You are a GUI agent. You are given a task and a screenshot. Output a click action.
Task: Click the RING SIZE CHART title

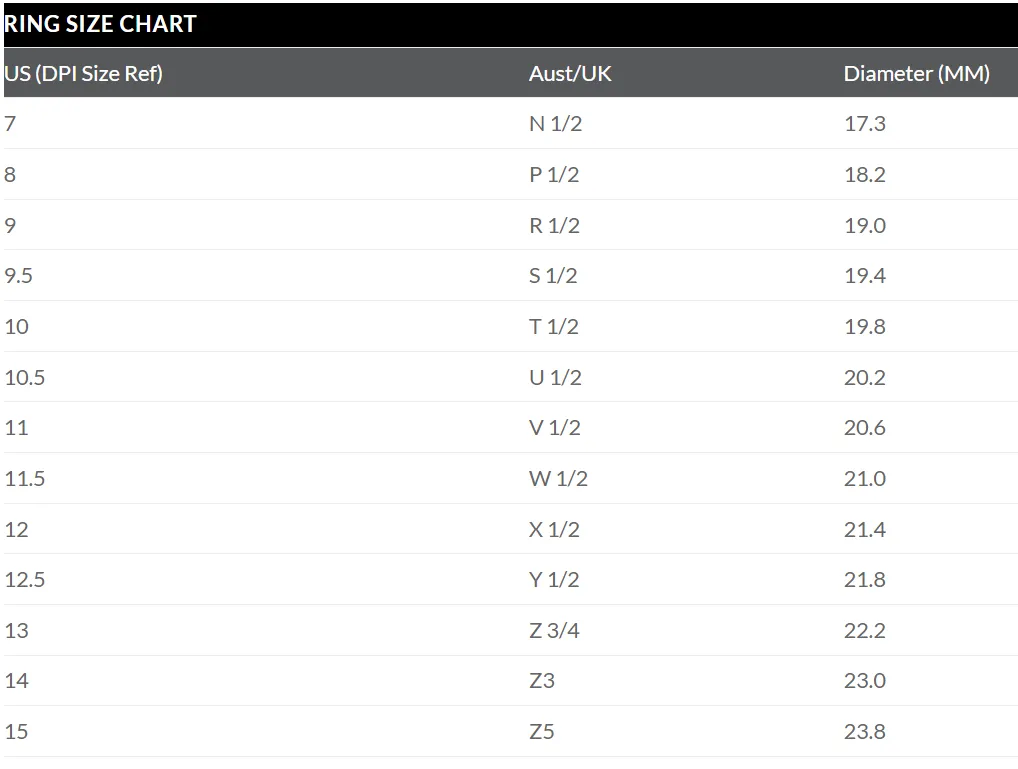point(100,24)
